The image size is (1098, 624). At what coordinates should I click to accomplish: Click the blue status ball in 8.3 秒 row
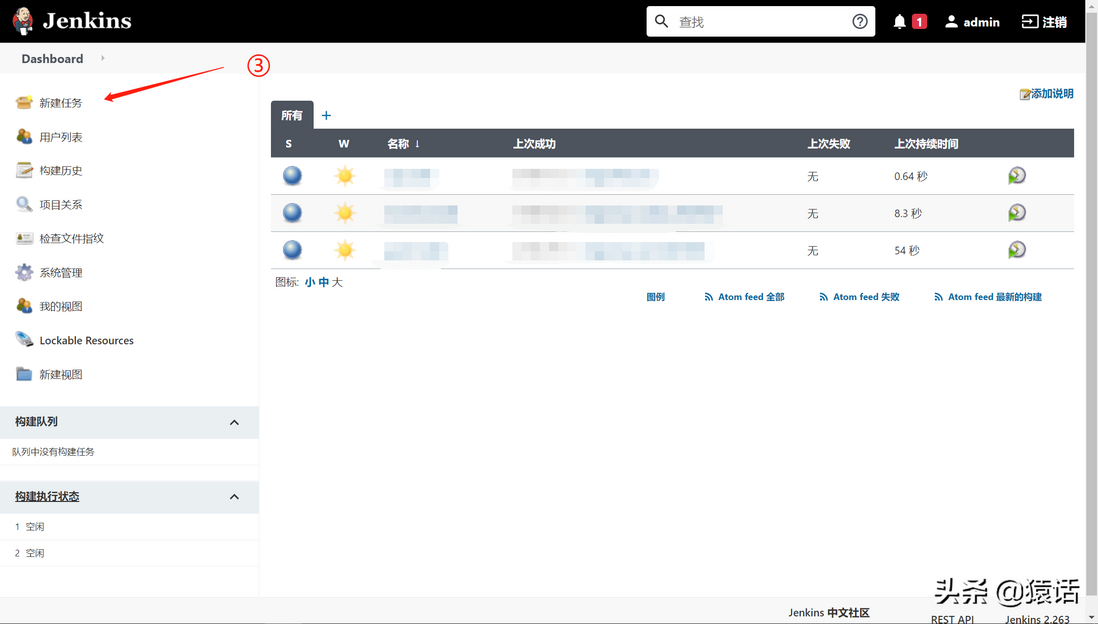pos(292,213)
